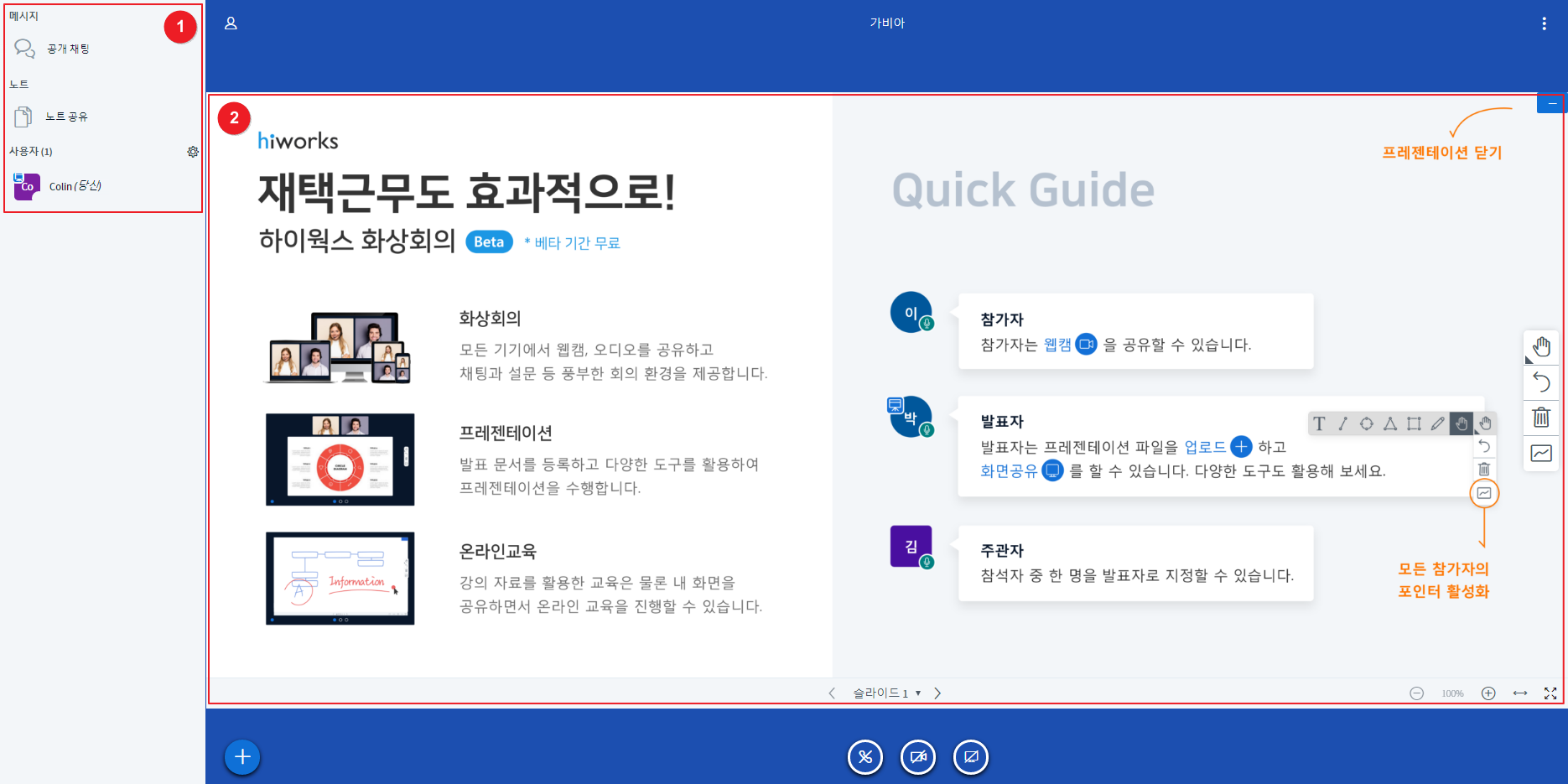This screenshot has width=1568, height=784.
Task: Click the 100% zoom level indicator
Action: click(x=1452, y=693)
